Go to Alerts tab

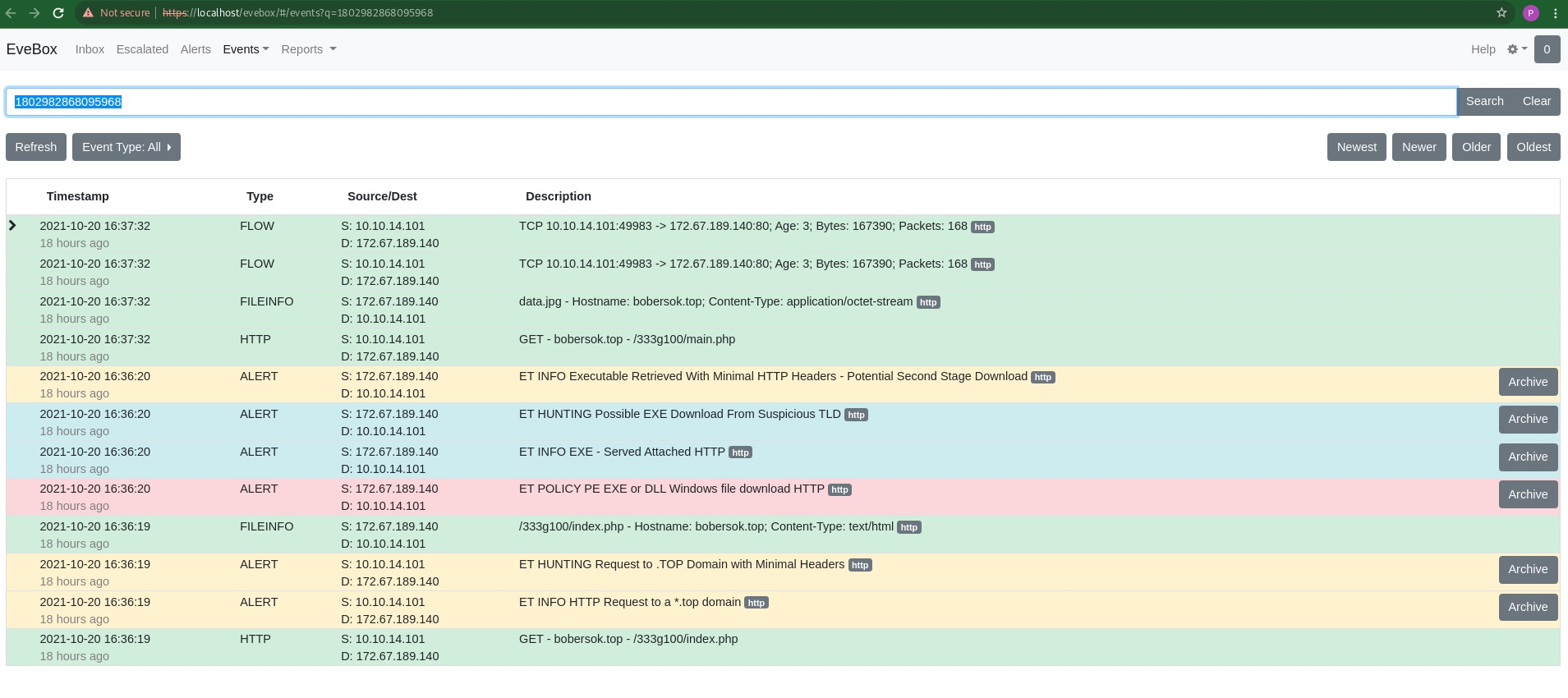pos(195,49)
